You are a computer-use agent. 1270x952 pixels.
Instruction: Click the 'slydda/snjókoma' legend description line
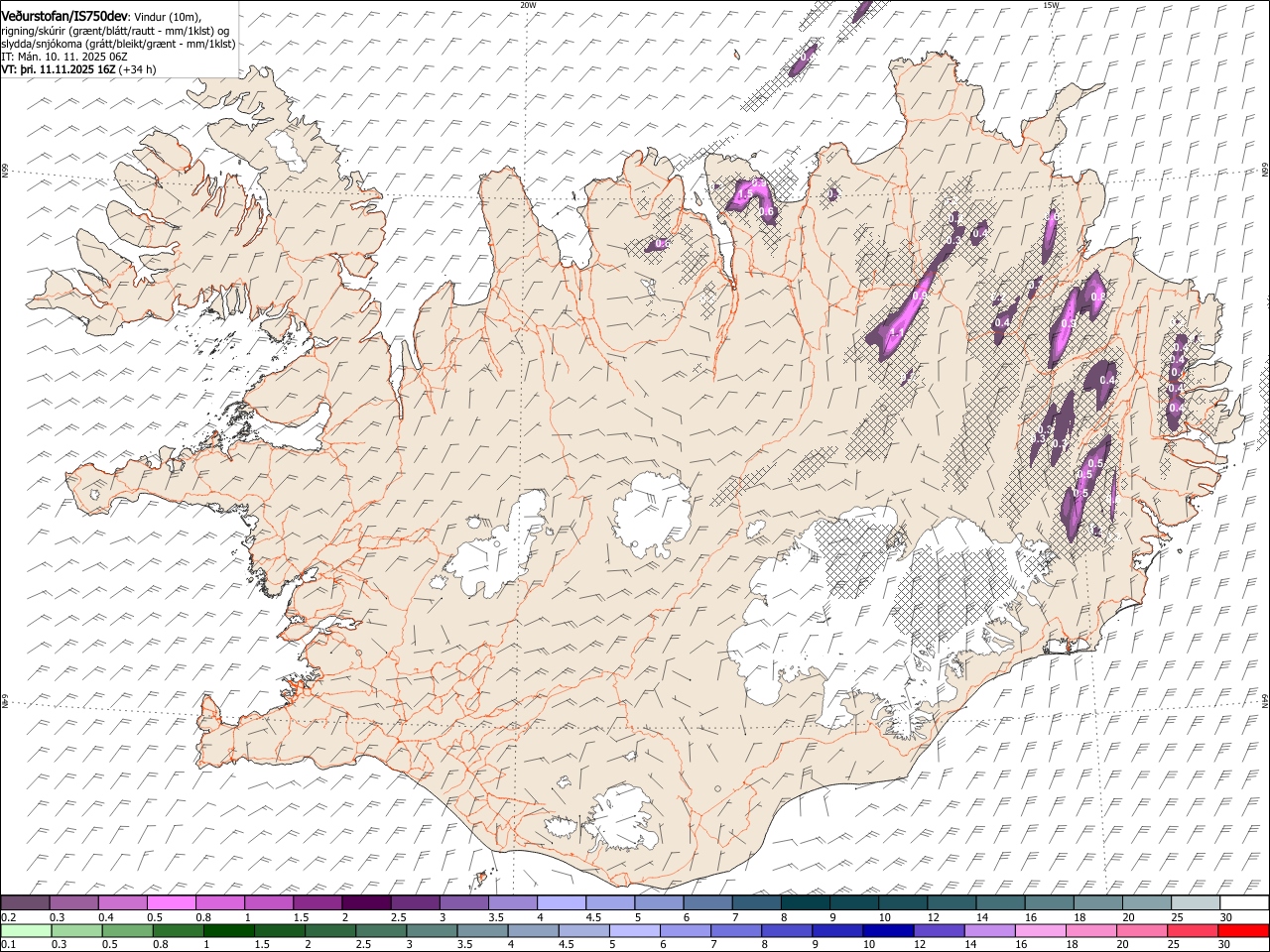pos(119,44)
